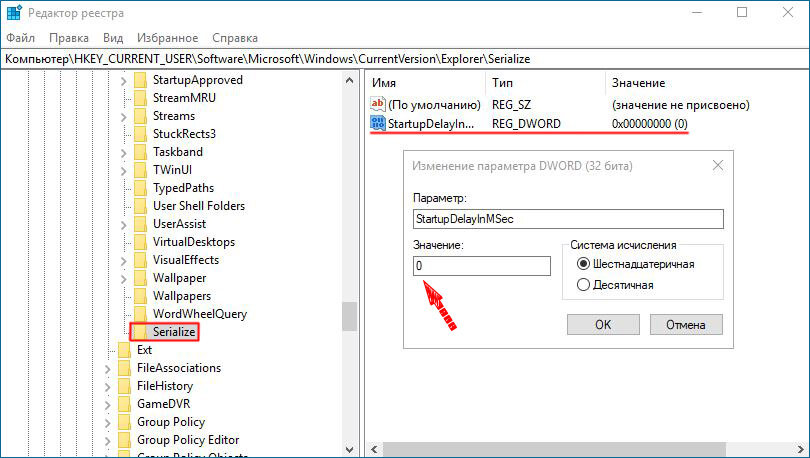This screenshot has height=458, width=810.
Task: Open the Правка menu
Action: point(69,38)
